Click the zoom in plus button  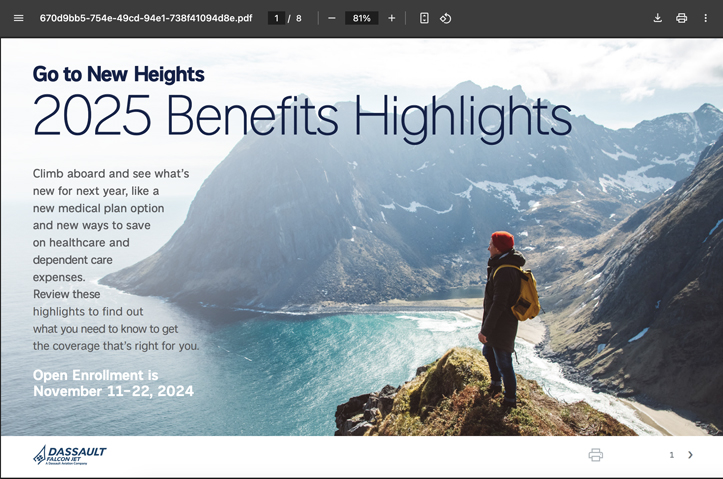pos(391,18)
